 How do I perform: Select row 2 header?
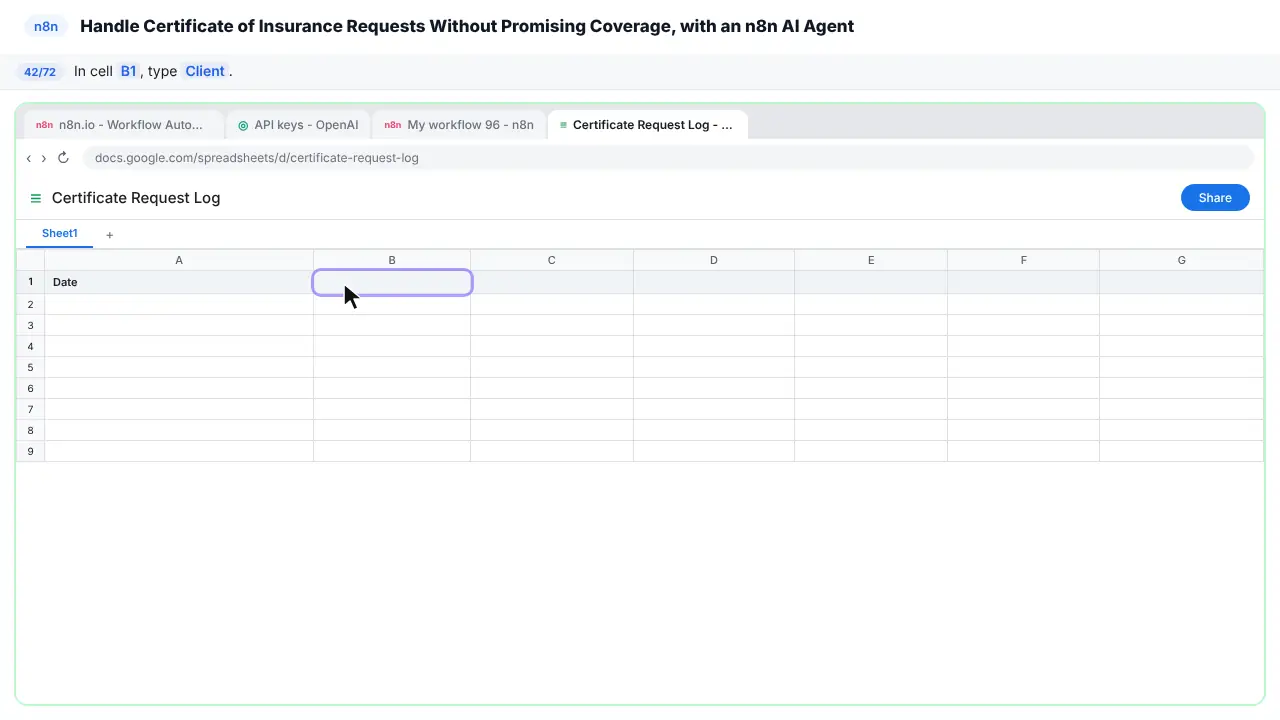[30, 304]
